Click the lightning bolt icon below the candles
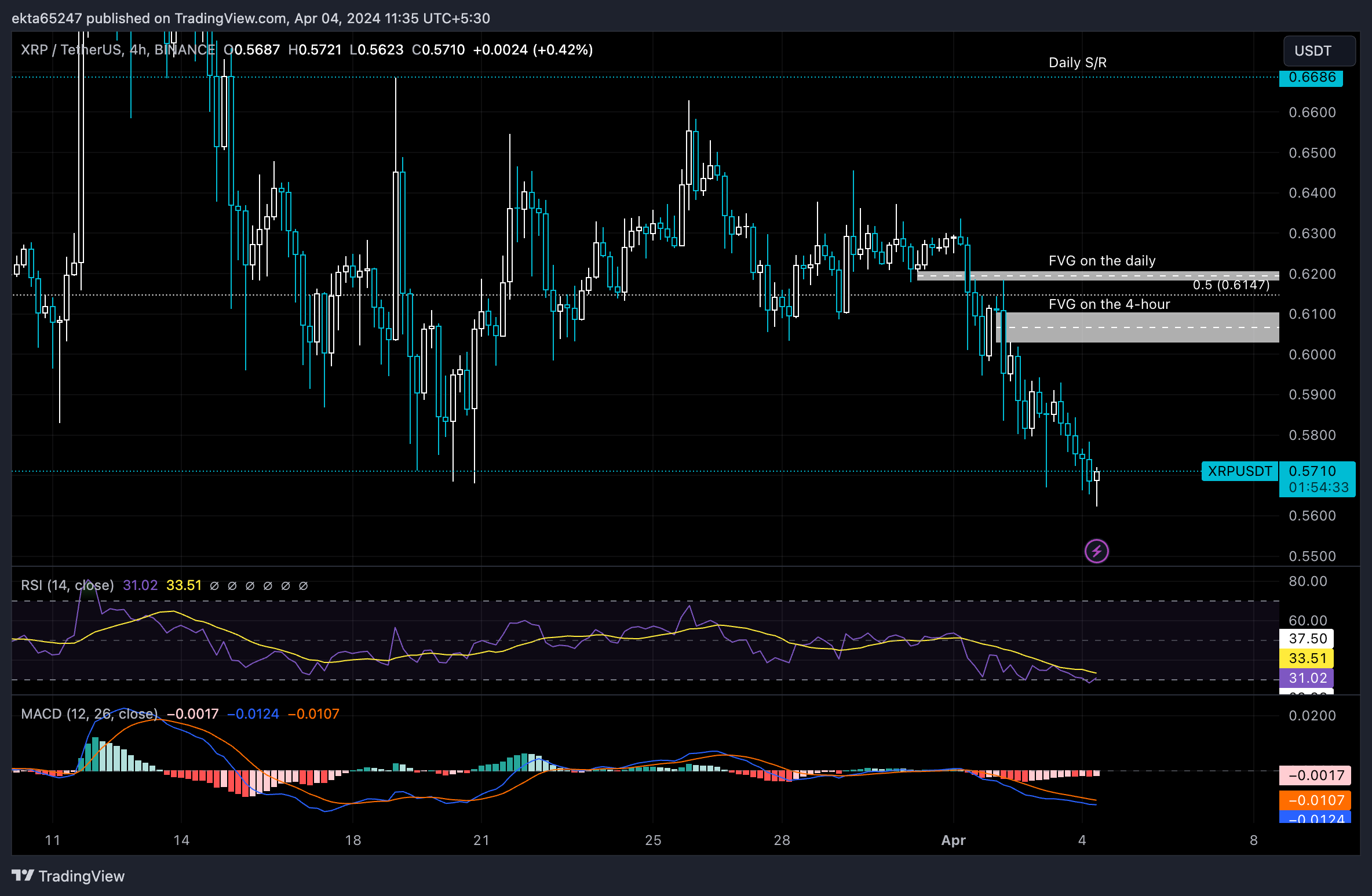 click(x=1097, y=551)
